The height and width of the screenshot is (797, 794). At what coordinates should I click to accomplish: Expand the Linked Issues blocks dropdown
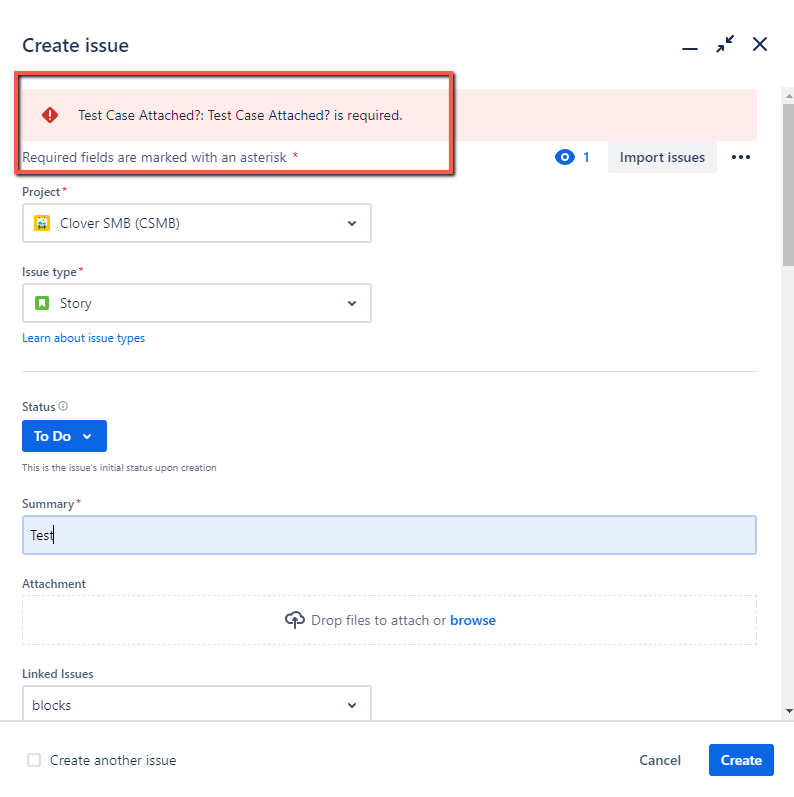click(197, 705)
